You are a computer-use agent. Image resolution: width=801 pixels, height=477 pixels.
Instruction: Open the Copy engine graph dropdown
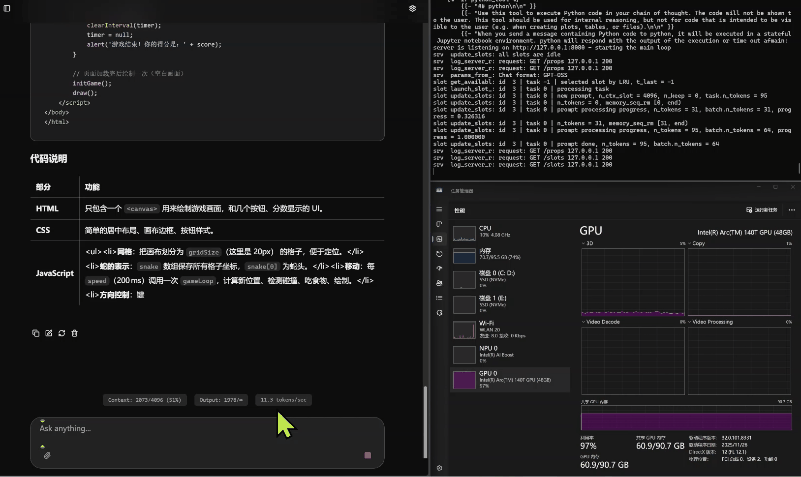(696, 244)
